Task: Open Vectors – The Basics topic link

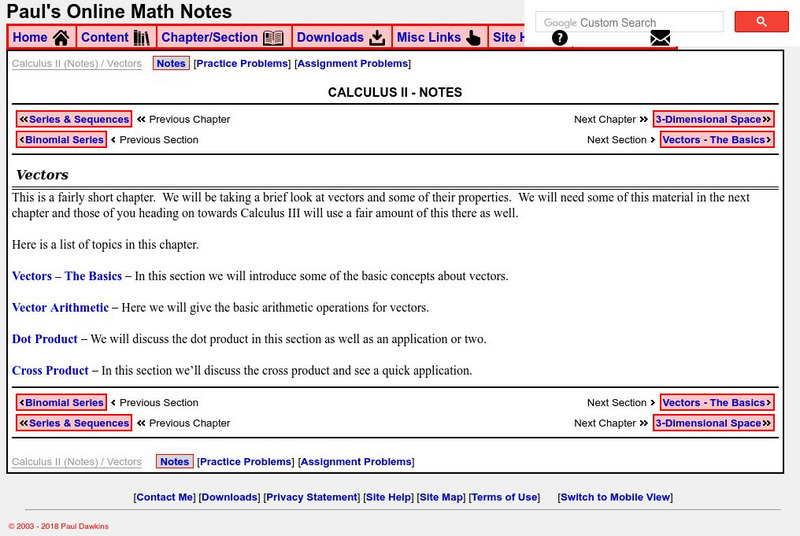Action: [67, 276]
